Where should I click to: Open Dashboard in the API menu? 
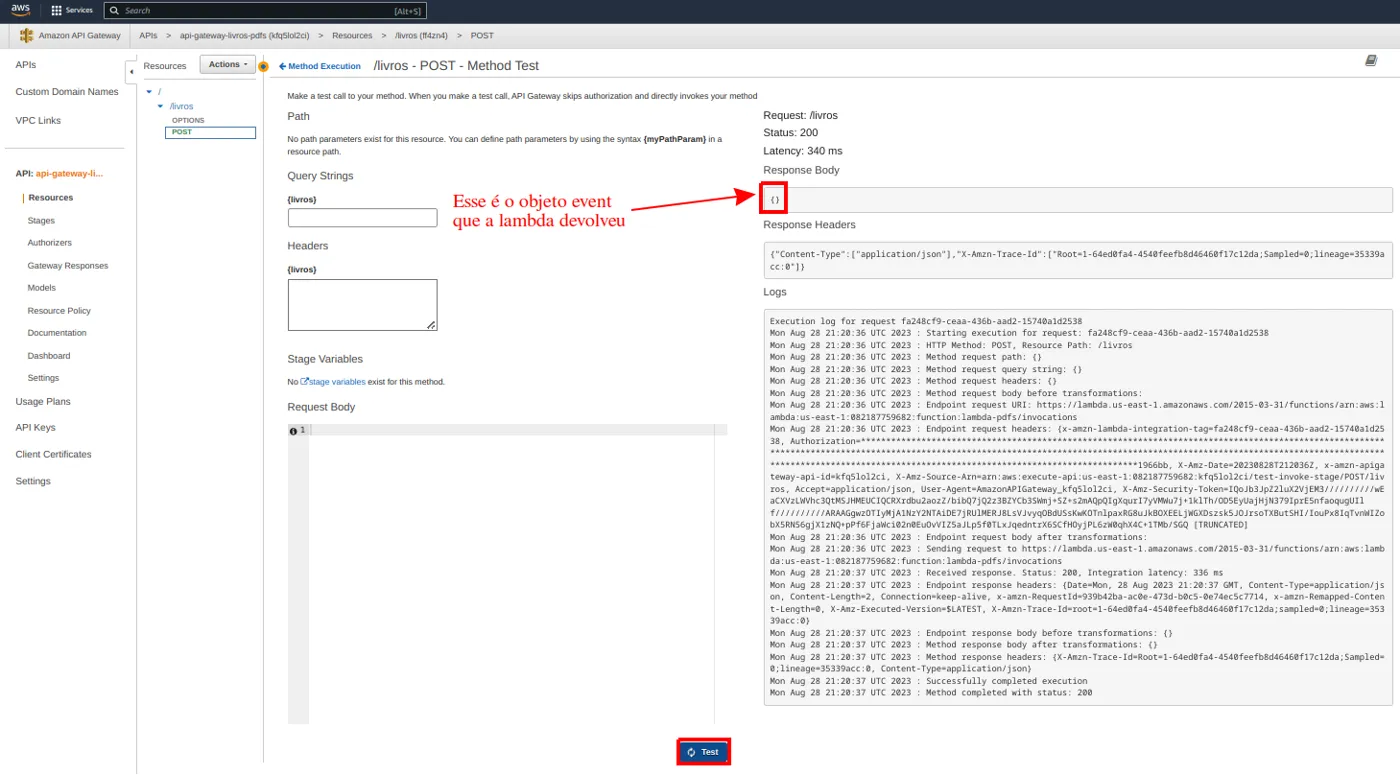coord(49,356)
